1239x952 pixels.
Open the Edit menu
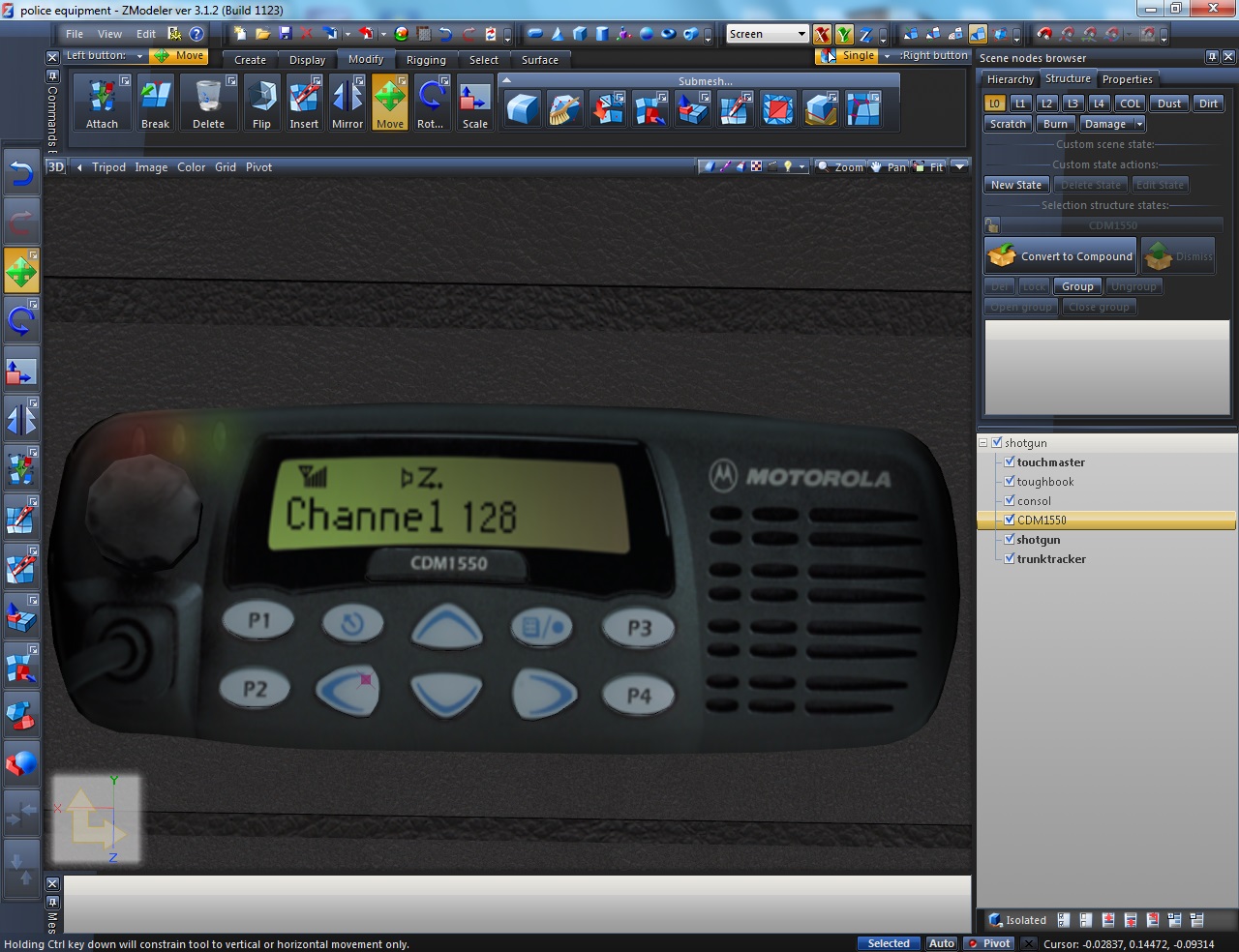[146, 34]
